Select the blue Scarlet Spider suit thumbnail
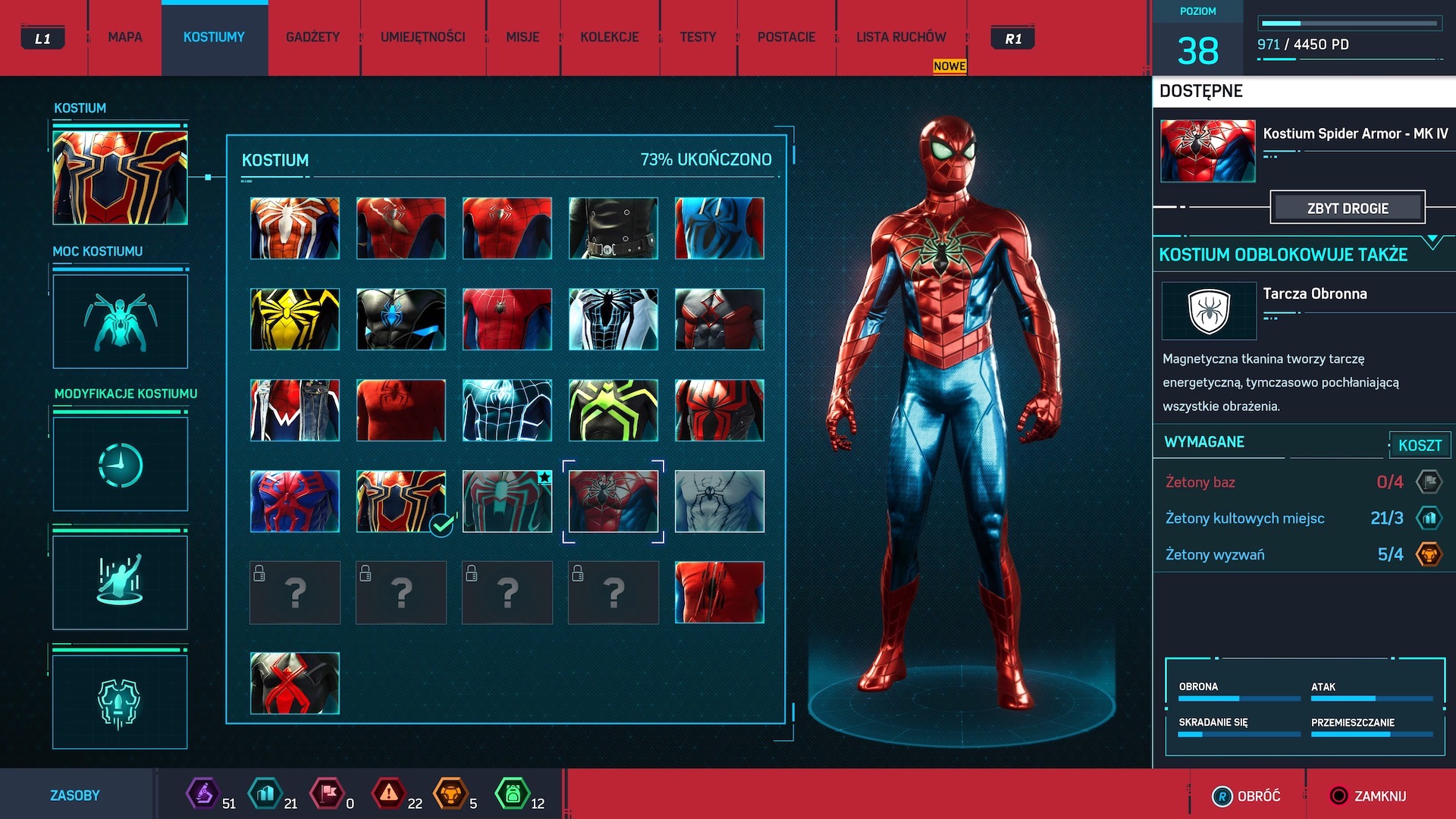Screen dimensions: 1456x819 point(720,228)
